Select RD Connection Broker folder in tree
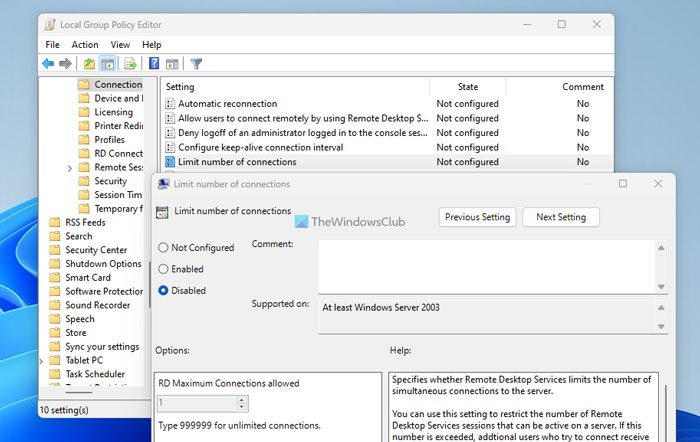700x442 pixels. (118, 154)
